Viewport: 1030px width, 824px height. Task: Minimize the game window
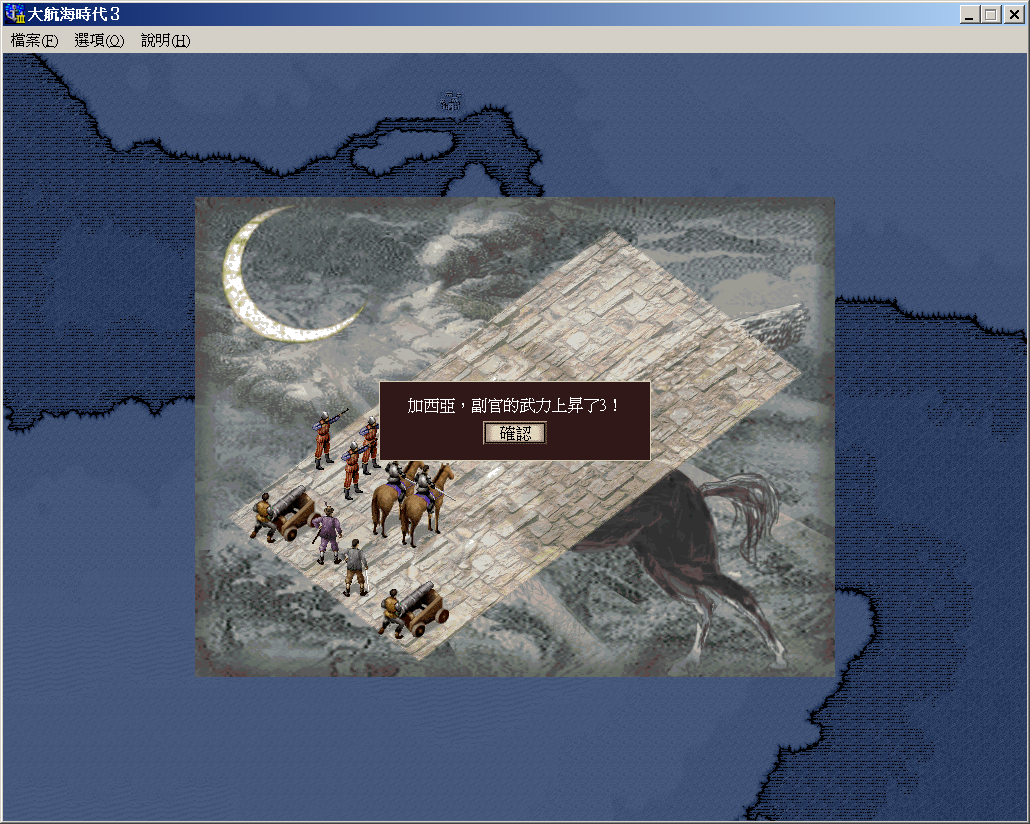[x=970, y=15]
